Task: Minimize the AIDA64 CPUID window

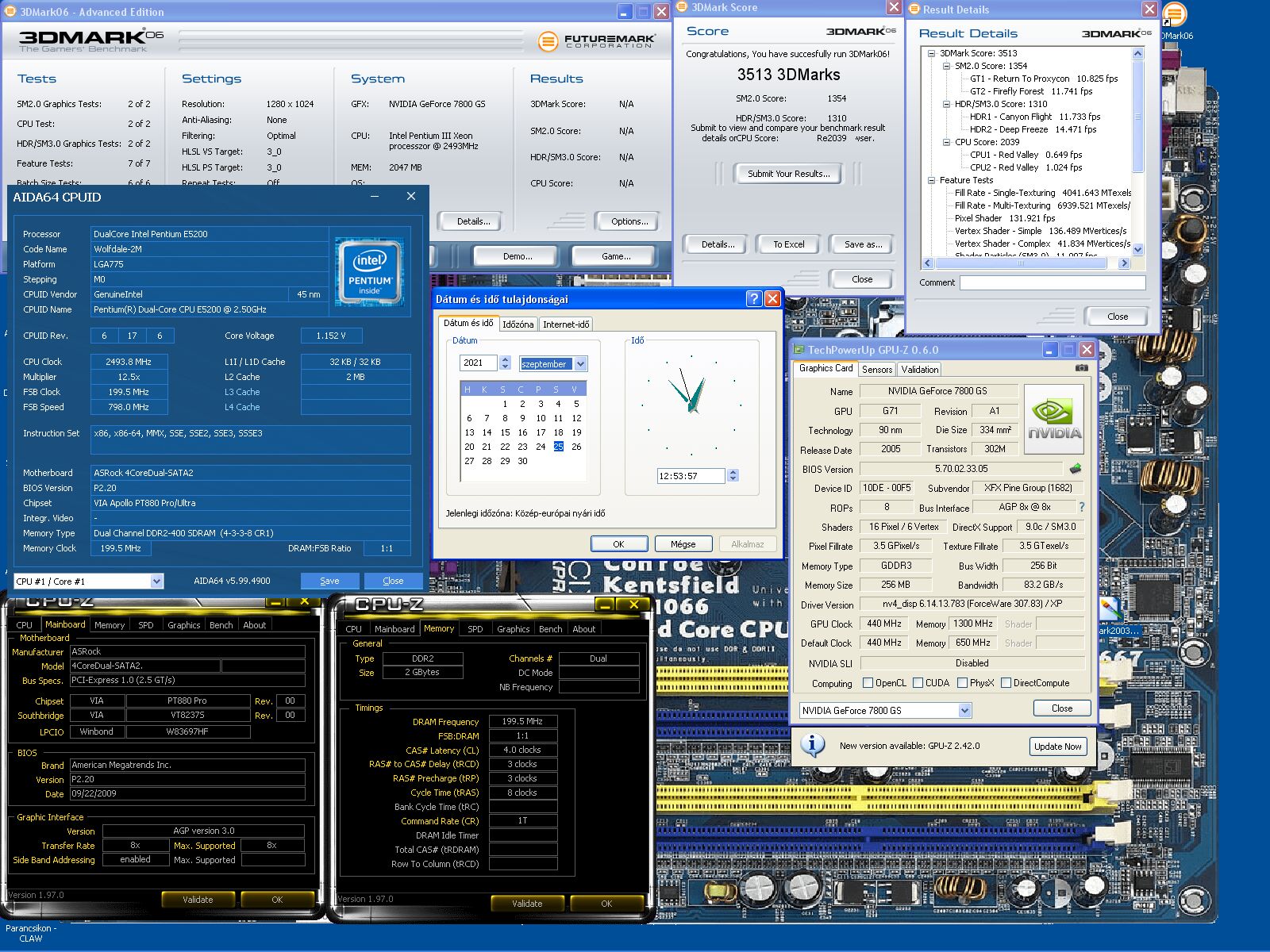Action: coord(374,197)
